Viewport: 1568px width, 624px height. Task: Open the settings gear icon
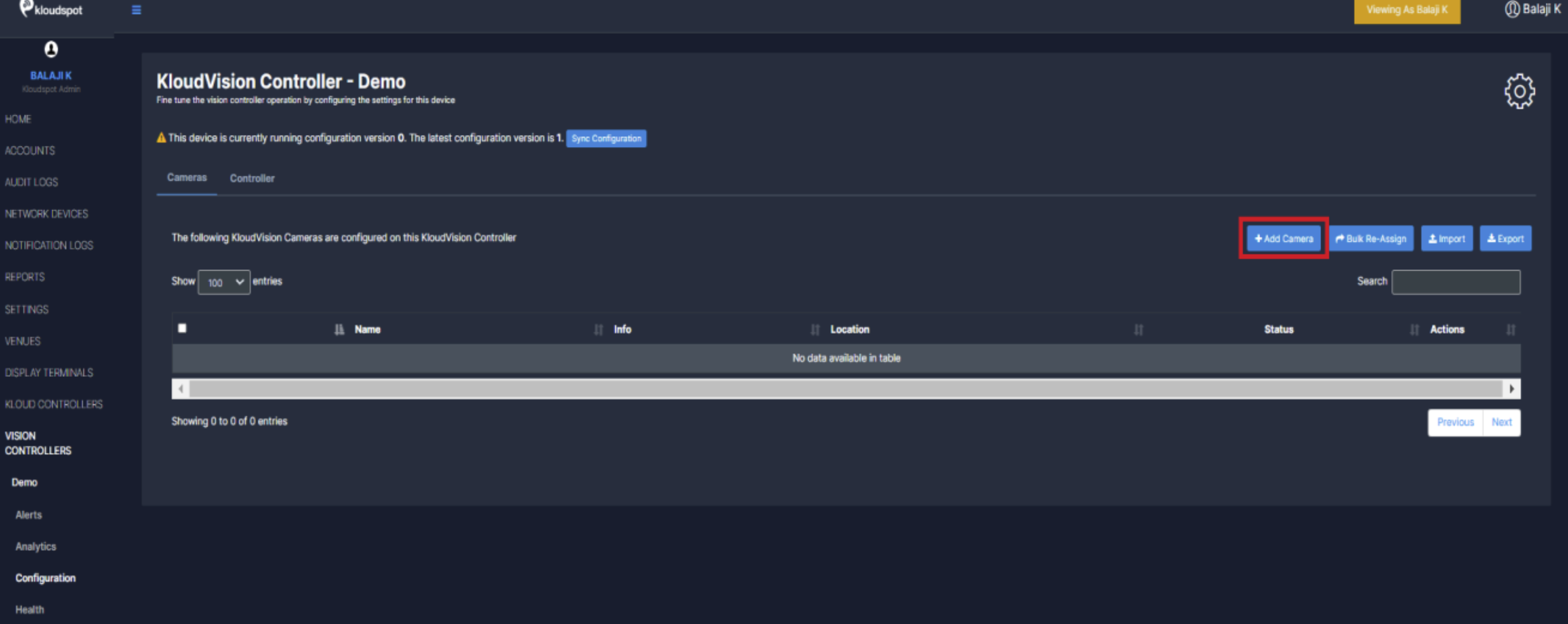1520,92
